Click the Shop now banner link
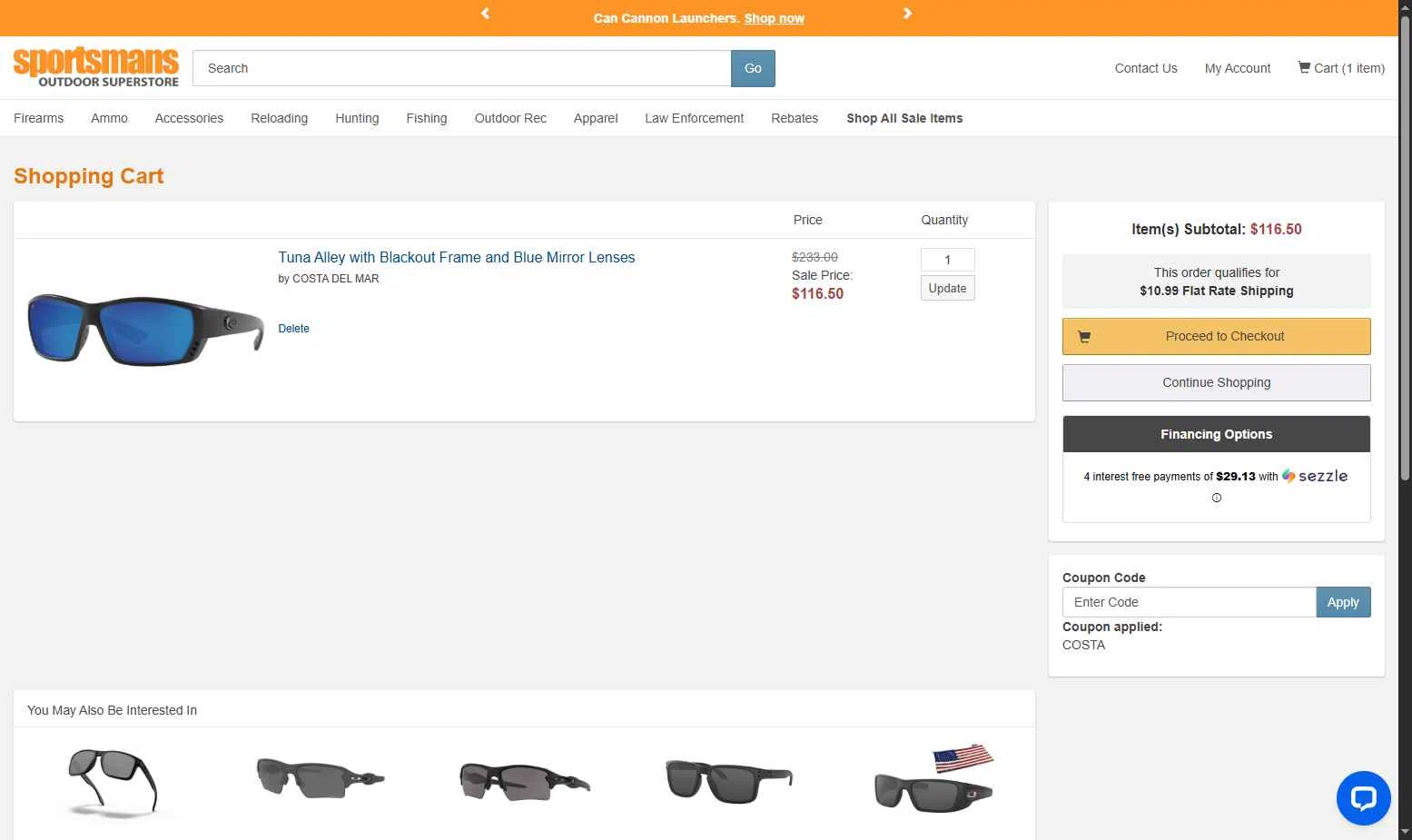 (774, 18)
